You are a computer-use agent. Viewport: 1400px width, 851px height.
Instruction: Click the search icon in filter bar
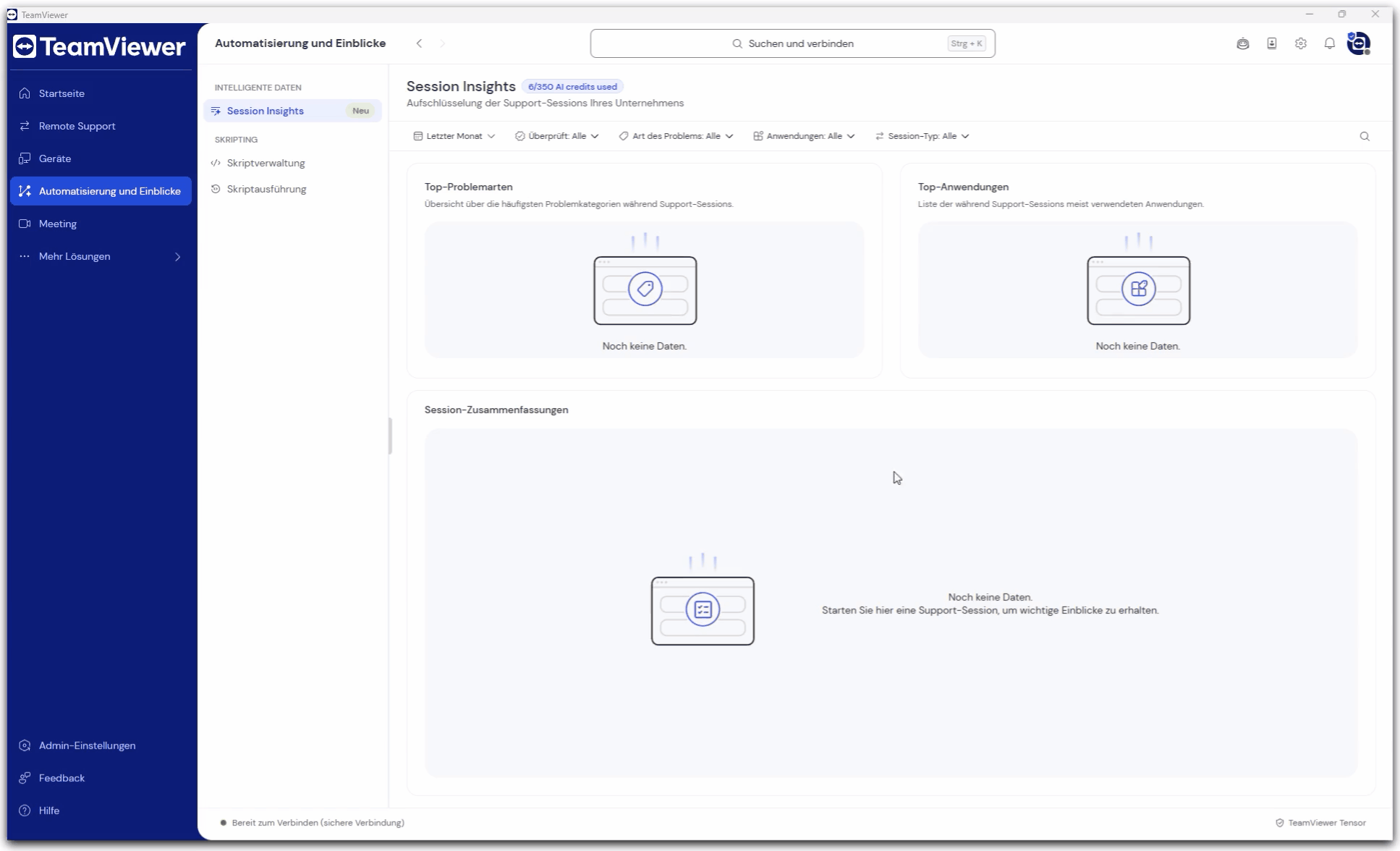click(1365, 136)
